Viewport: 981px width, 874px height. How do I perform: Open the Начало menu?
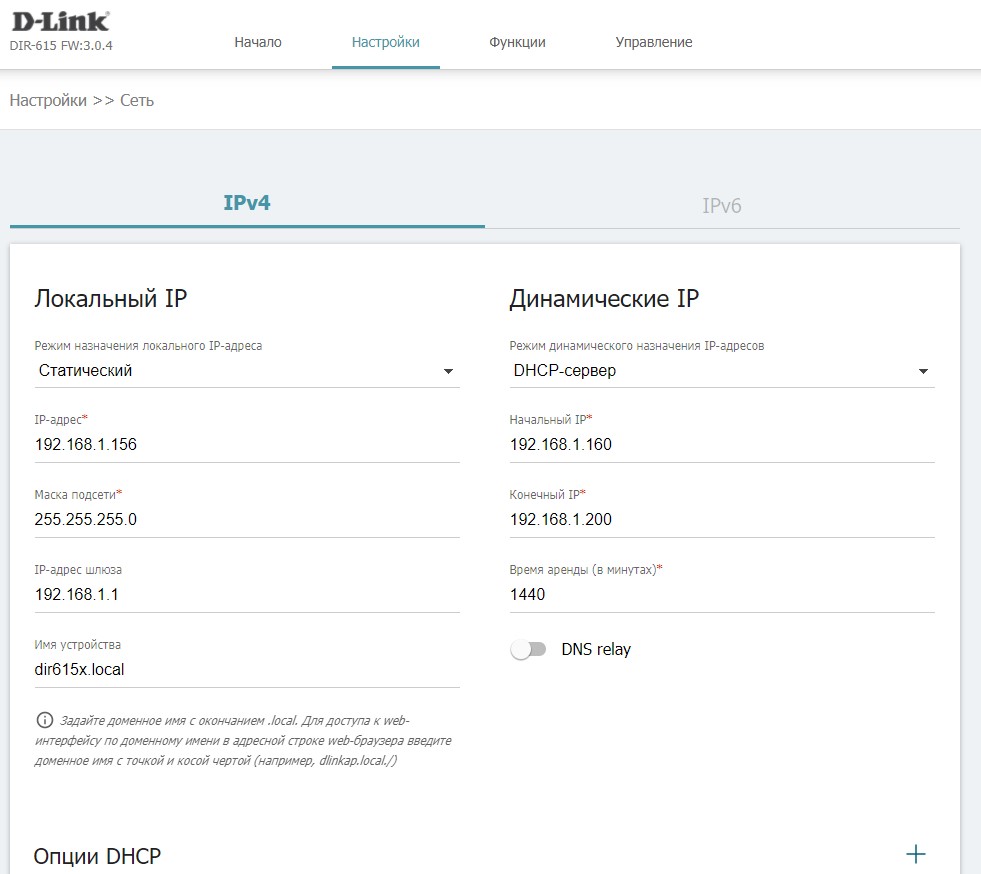[258, 42]
